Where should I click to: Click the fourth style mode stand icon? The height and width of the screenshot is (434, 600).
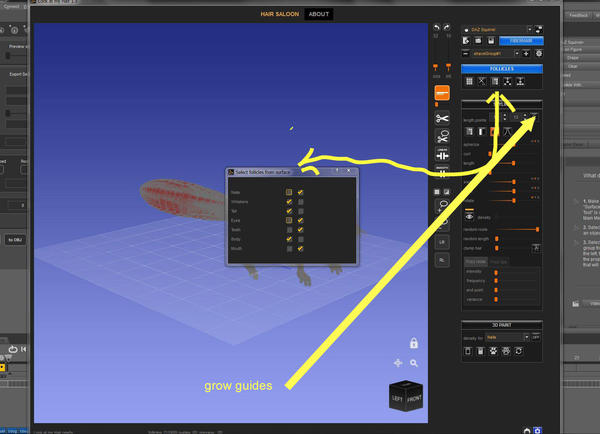pos(507,132)
